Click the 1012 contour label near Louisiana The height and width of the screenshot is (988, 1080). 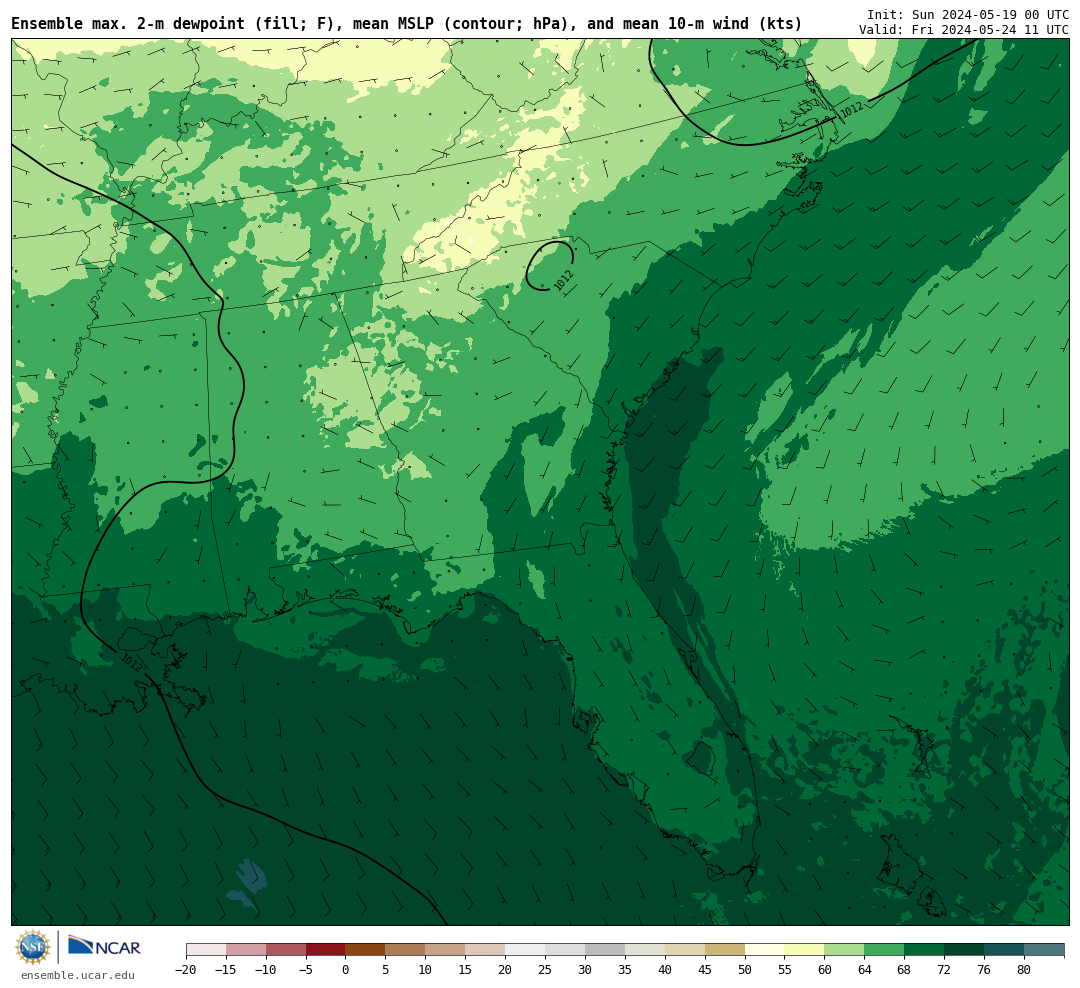click(x=132, y=662)
